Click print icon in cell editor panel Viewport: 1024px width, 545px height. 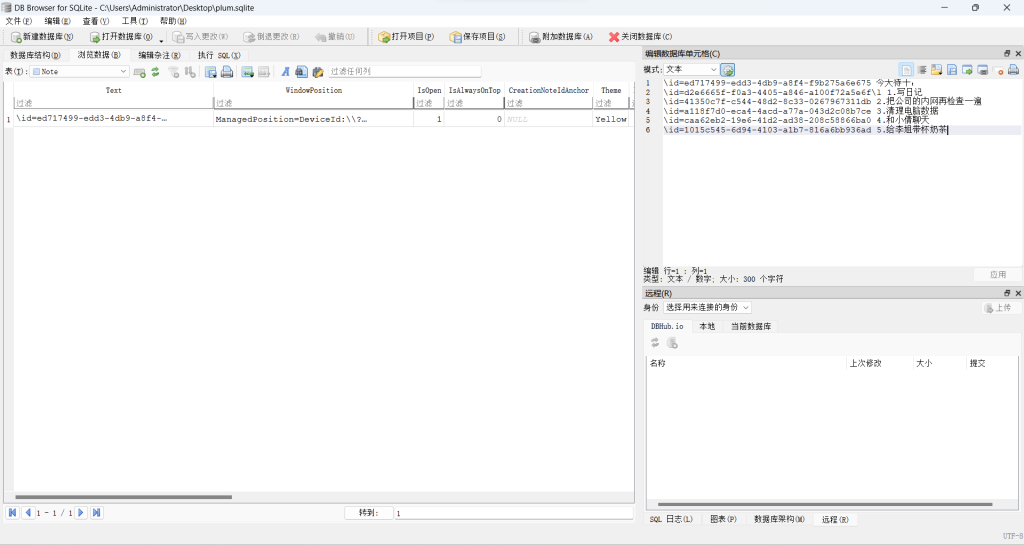pos(1013,70)
